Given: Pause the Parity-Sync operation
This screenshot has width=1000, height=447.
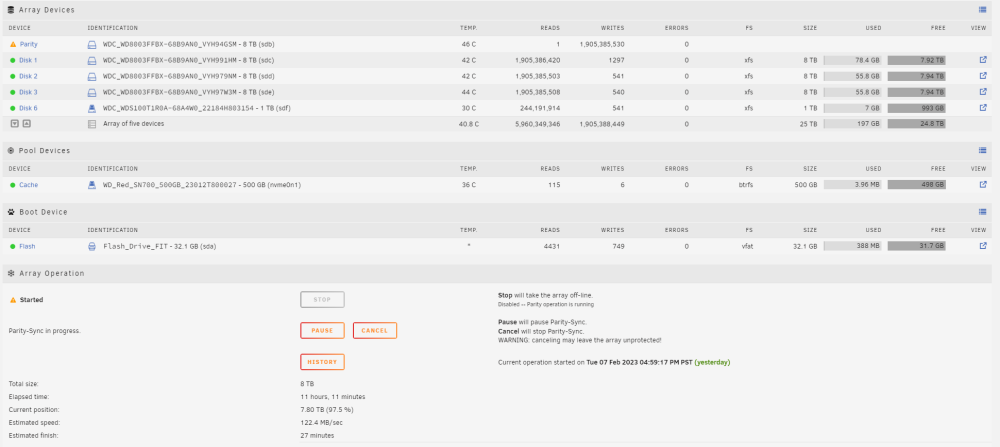Looking at the screenshot, I should tap(322, 330).
